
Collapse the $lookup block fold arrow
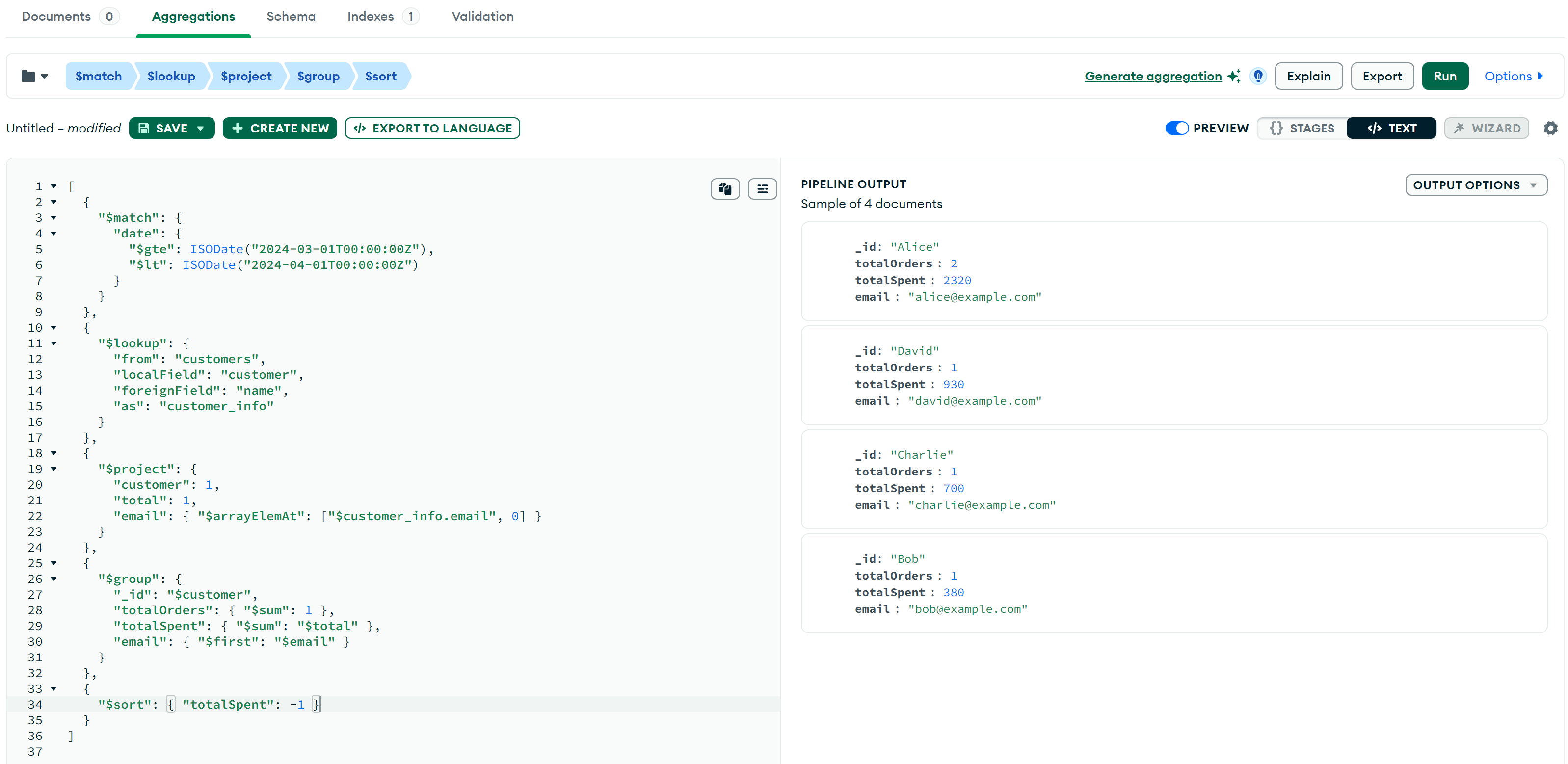(53, 343)
